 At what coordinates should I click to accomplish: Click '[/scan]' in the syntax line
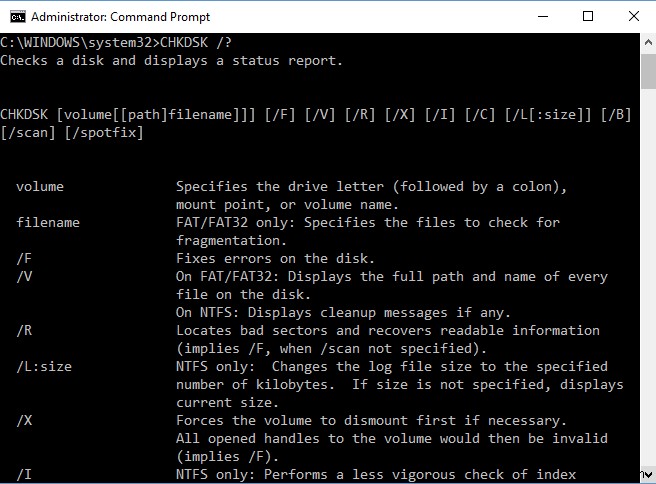[x=28, y=132]
